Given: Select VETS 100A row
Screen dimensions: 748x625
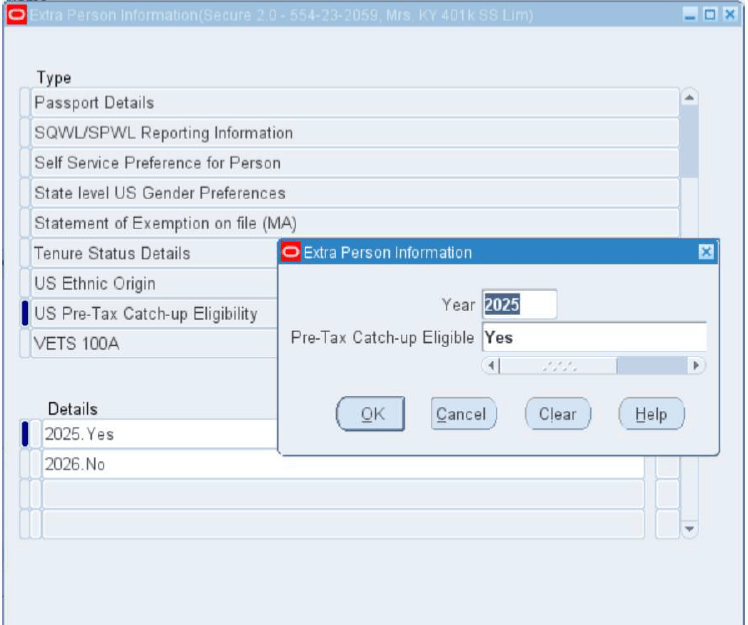Looking at the screenshot, I should coord(155,344).
